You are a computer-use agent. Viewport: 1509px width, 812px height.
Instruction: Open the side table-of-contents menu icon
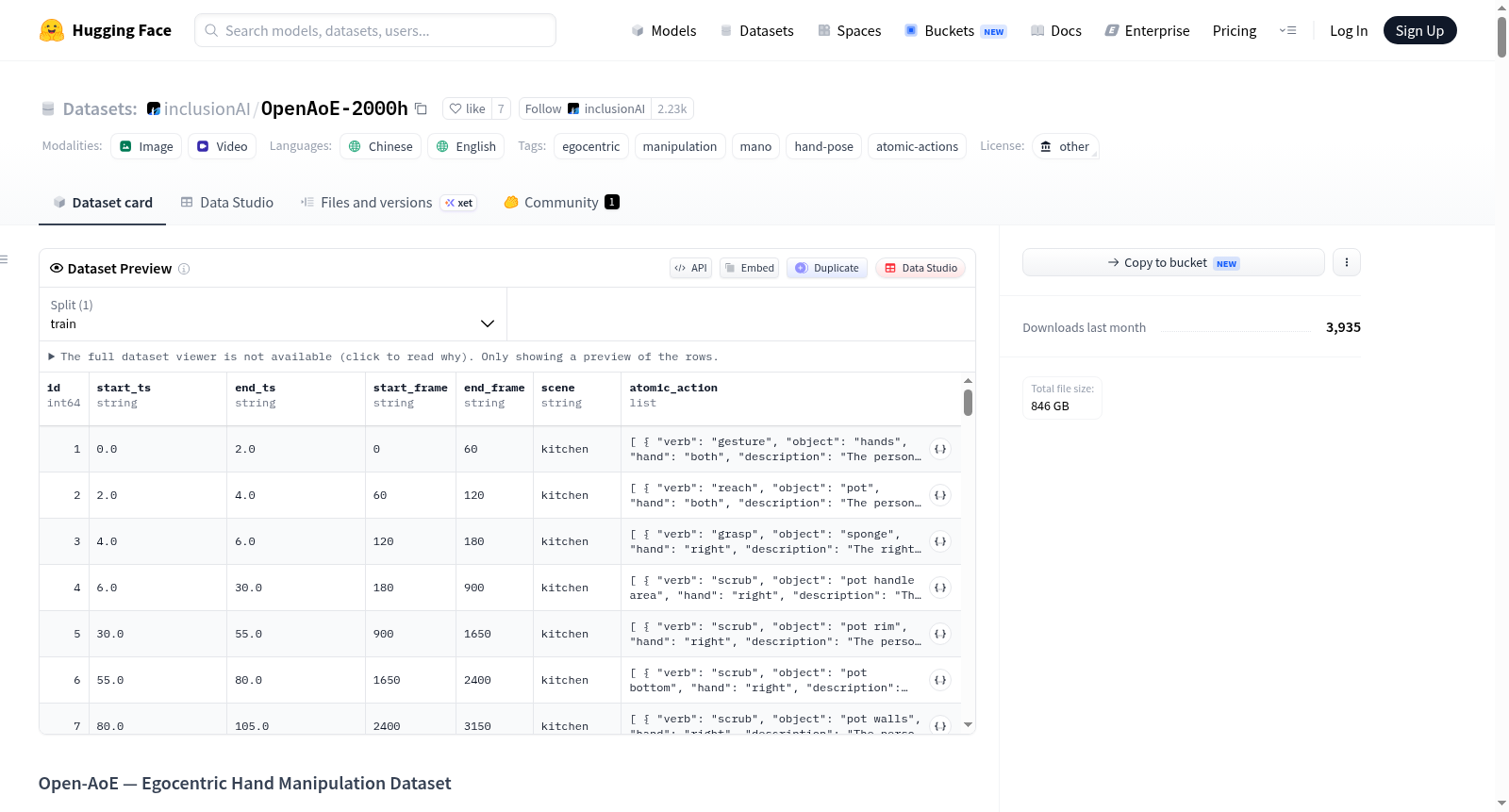(x=4, y=259)
